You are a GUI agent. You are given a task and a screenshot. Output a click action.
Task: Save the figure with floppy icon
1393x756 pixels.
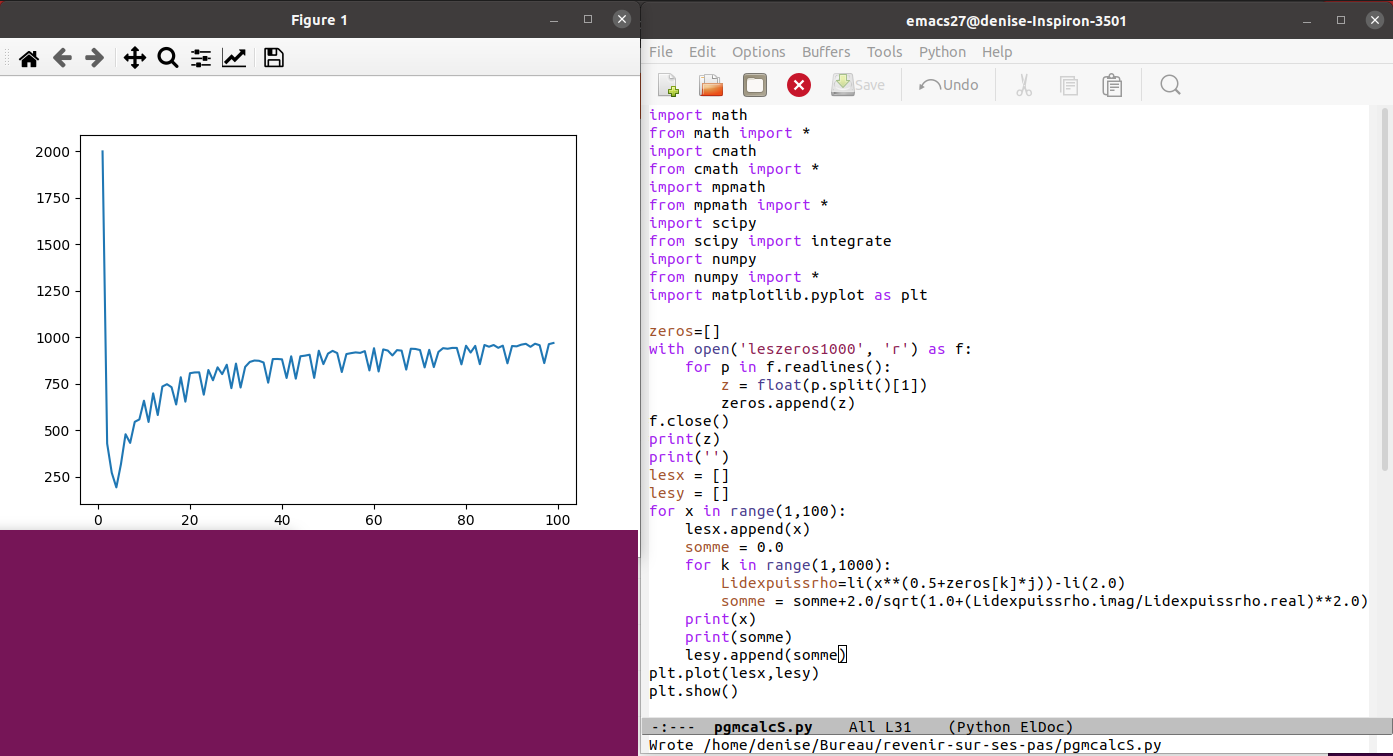coord(274,59)
